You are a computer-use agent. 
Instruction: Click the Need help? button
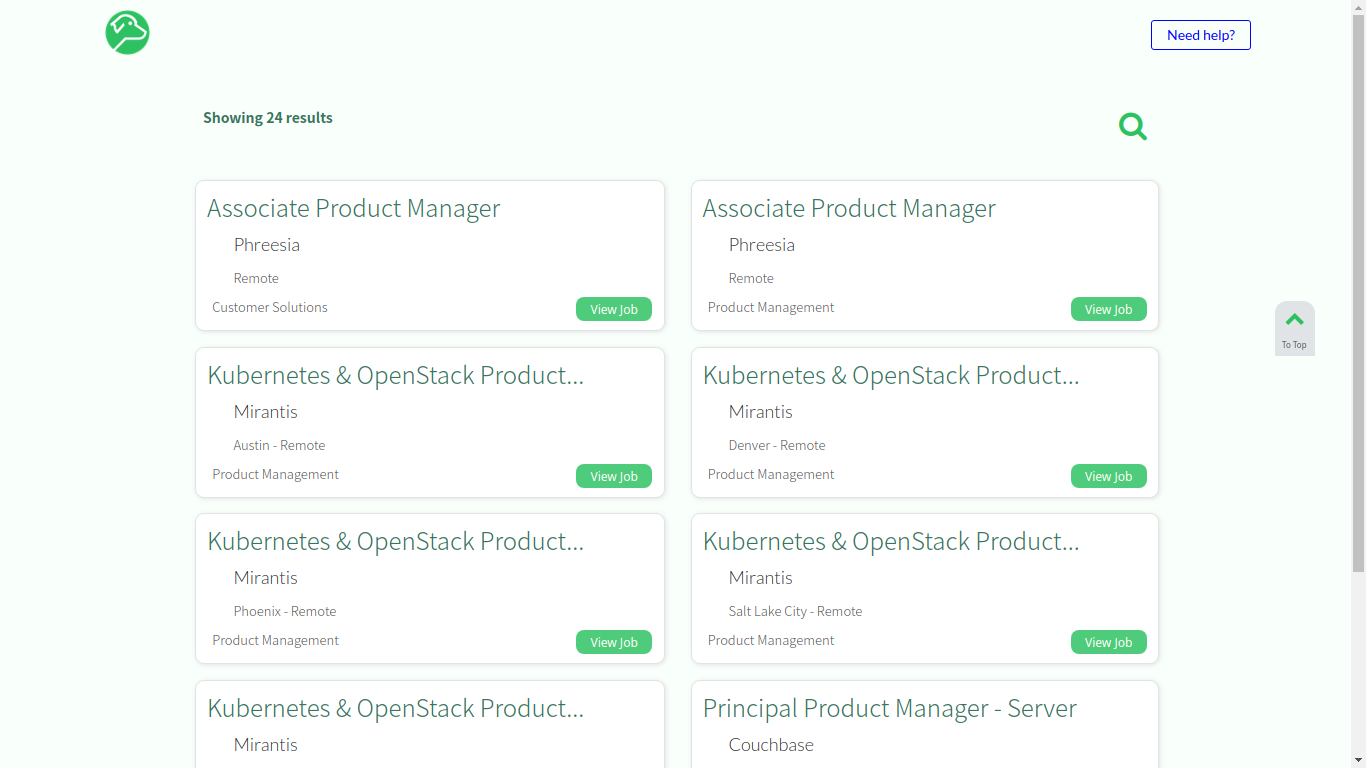1201,35
